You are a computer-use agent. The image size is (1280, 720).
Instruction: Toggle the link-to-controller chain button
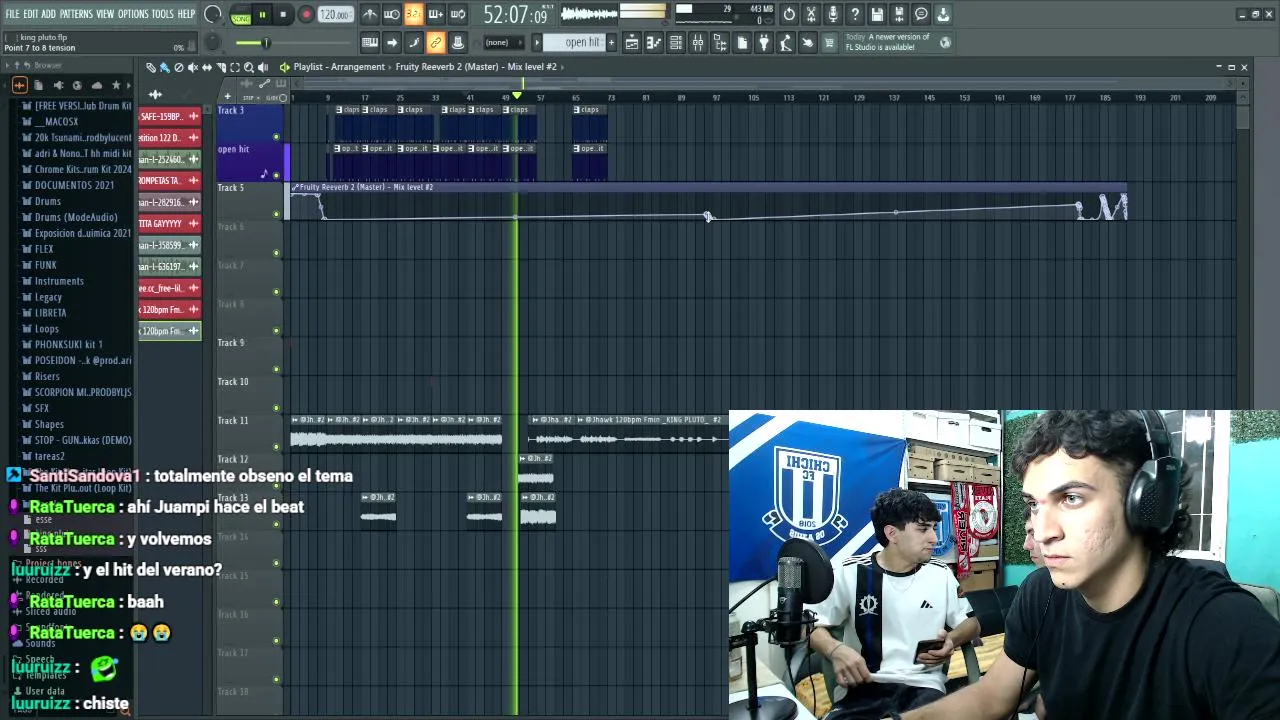436,42
